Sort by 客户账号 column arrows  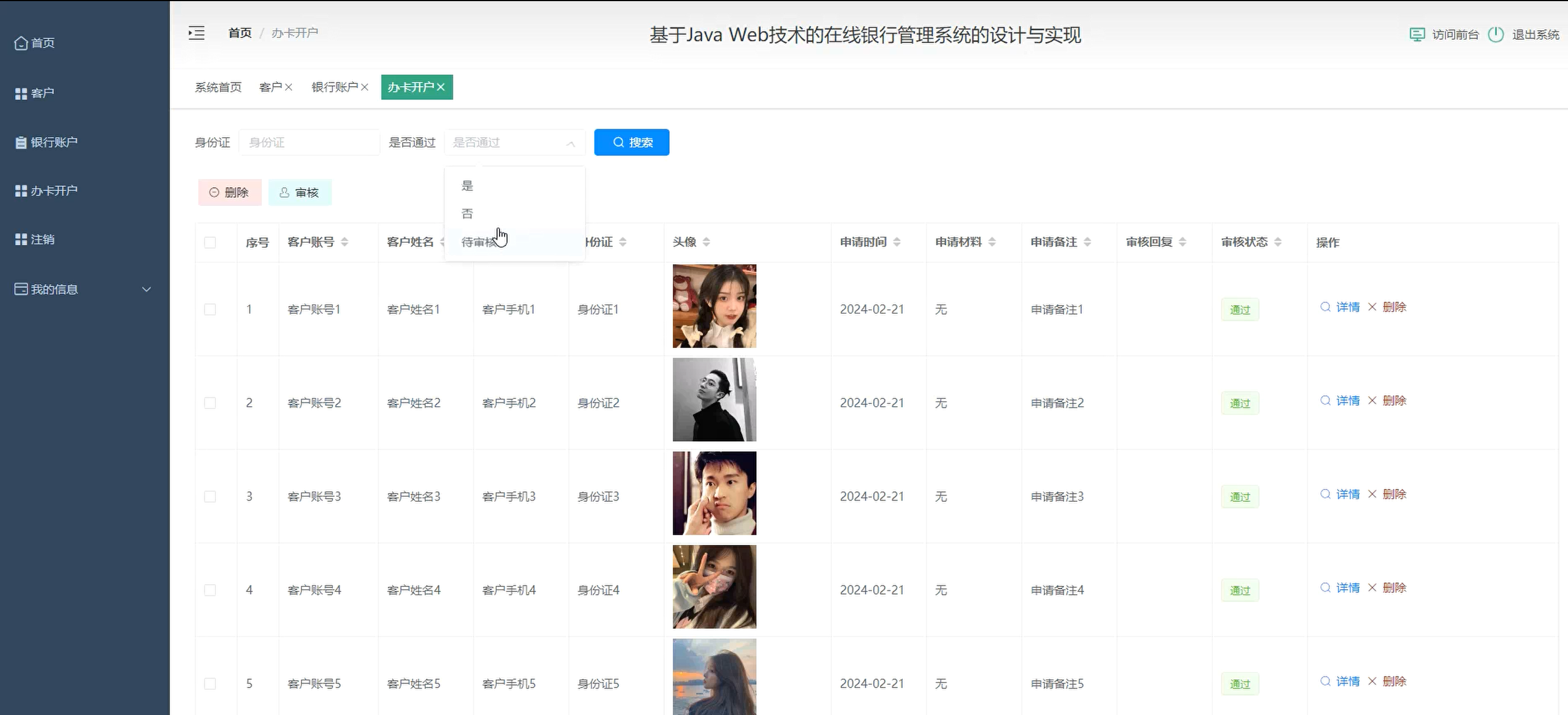point(345,242)
